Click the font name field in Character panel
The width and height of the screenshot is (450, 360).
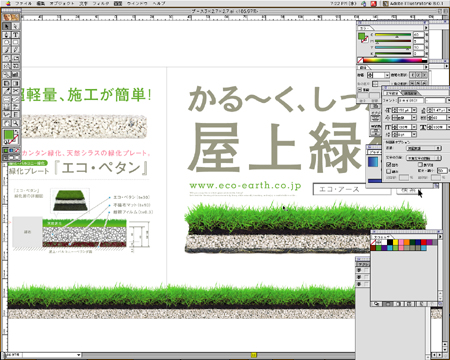411,100
